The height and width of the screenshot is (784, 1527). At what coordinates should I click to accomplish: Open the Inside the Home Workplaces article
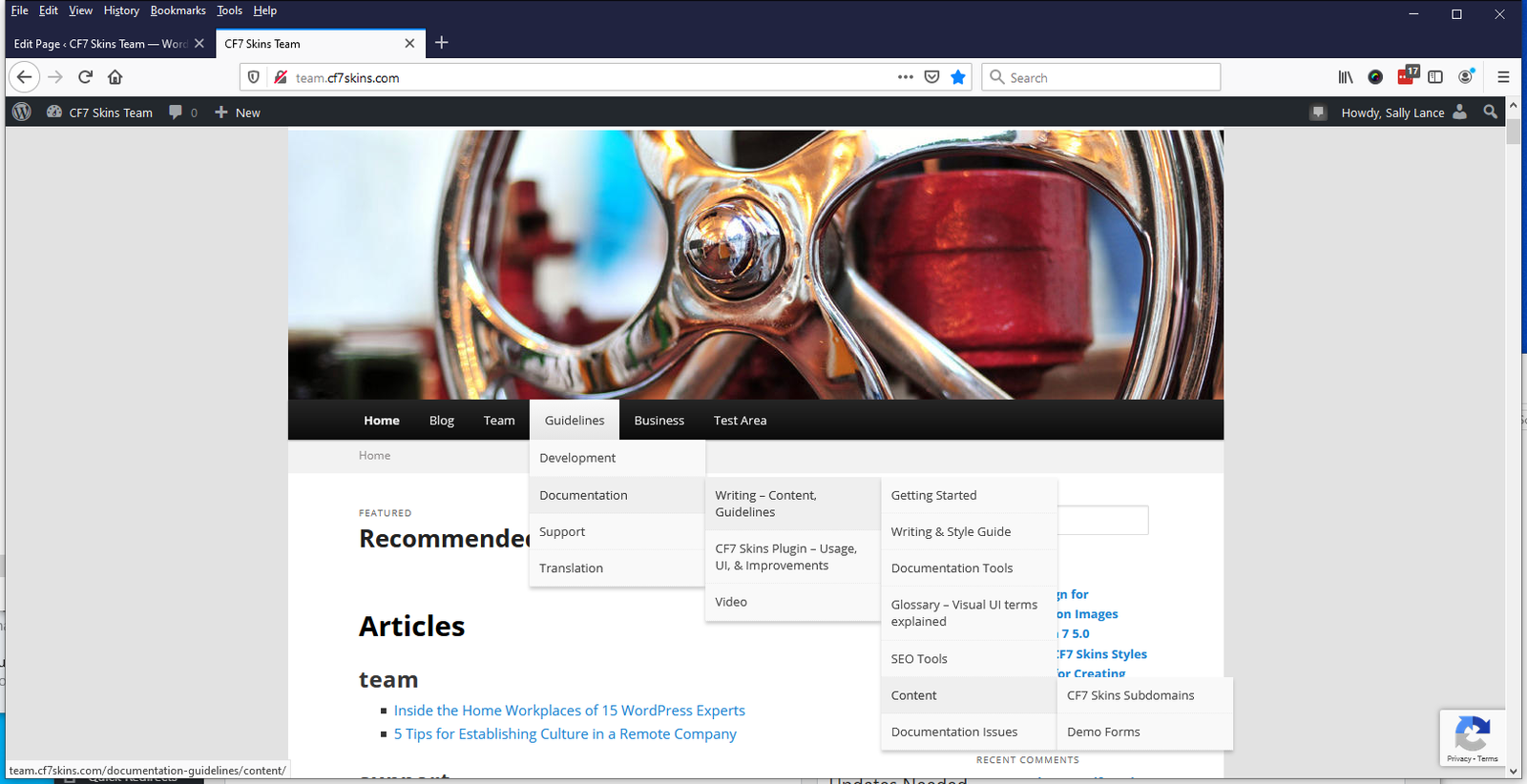coord(569,711)
